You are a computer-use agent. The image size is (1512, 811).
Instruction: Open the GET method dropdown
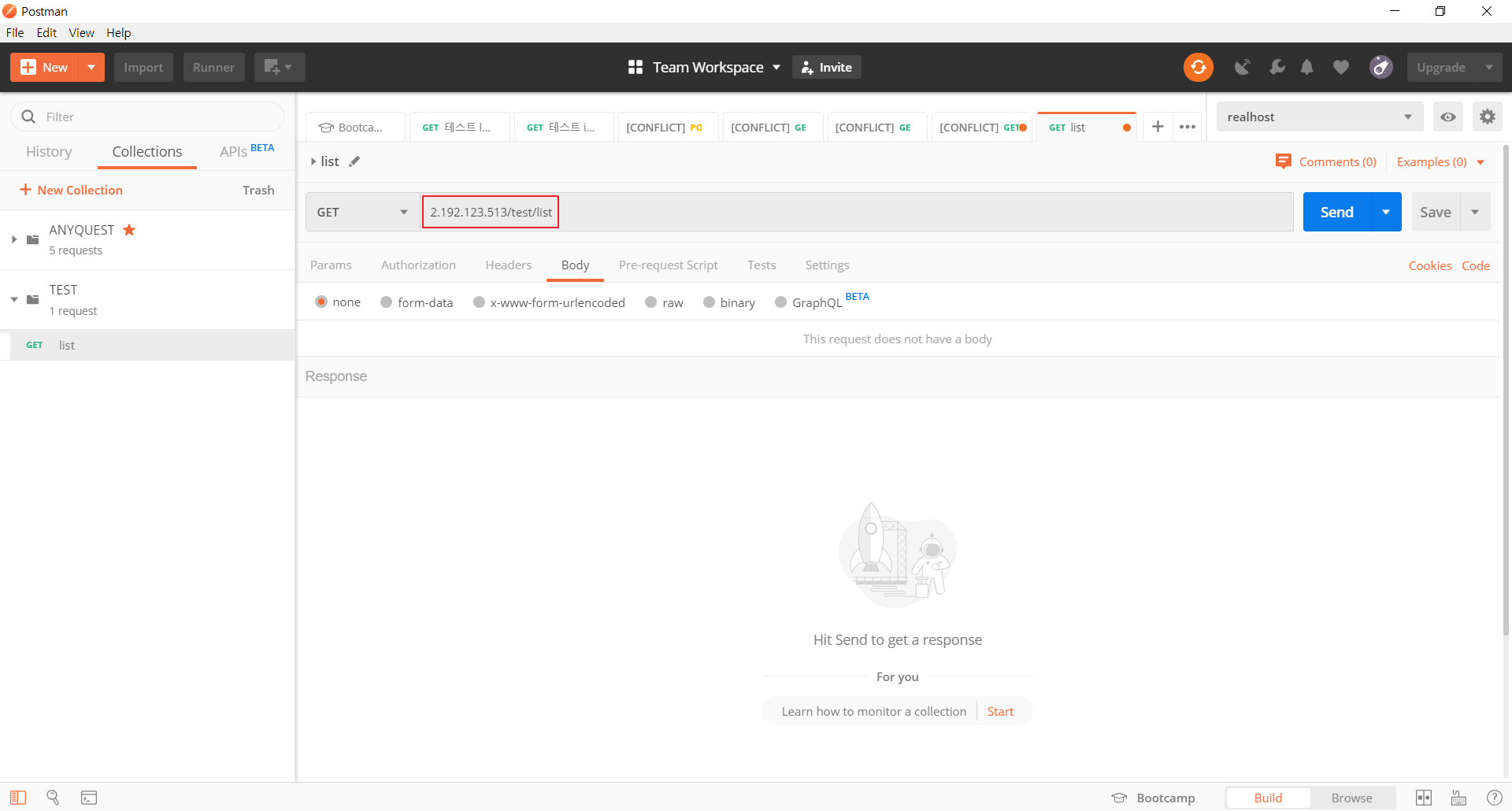pos(362,212)
